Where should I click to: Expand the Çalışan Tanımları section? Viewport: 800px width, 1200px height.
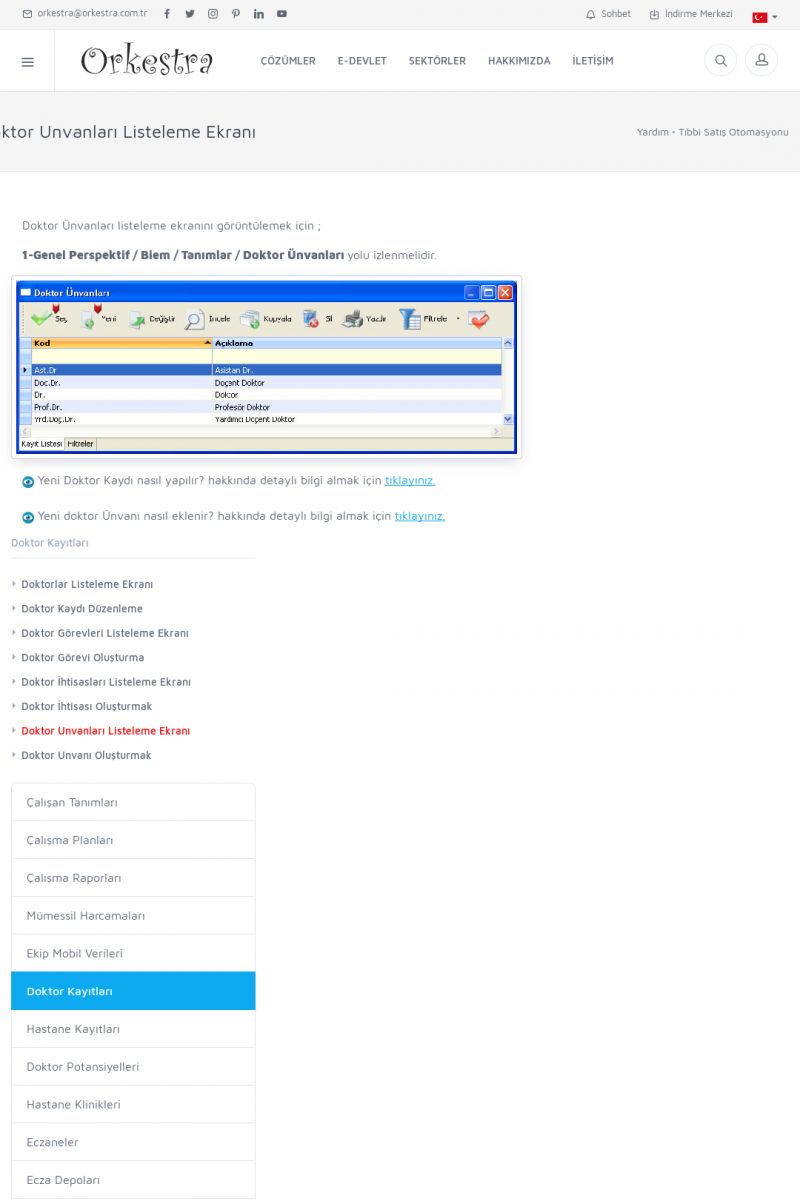coord(133,802)
